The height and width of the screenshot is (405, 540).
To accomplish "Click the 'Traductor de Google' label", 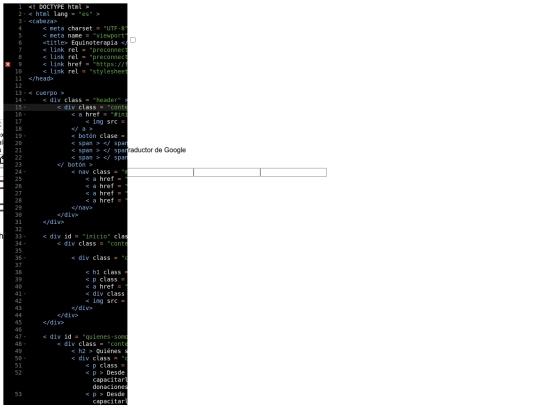I will tap(156, 150).
